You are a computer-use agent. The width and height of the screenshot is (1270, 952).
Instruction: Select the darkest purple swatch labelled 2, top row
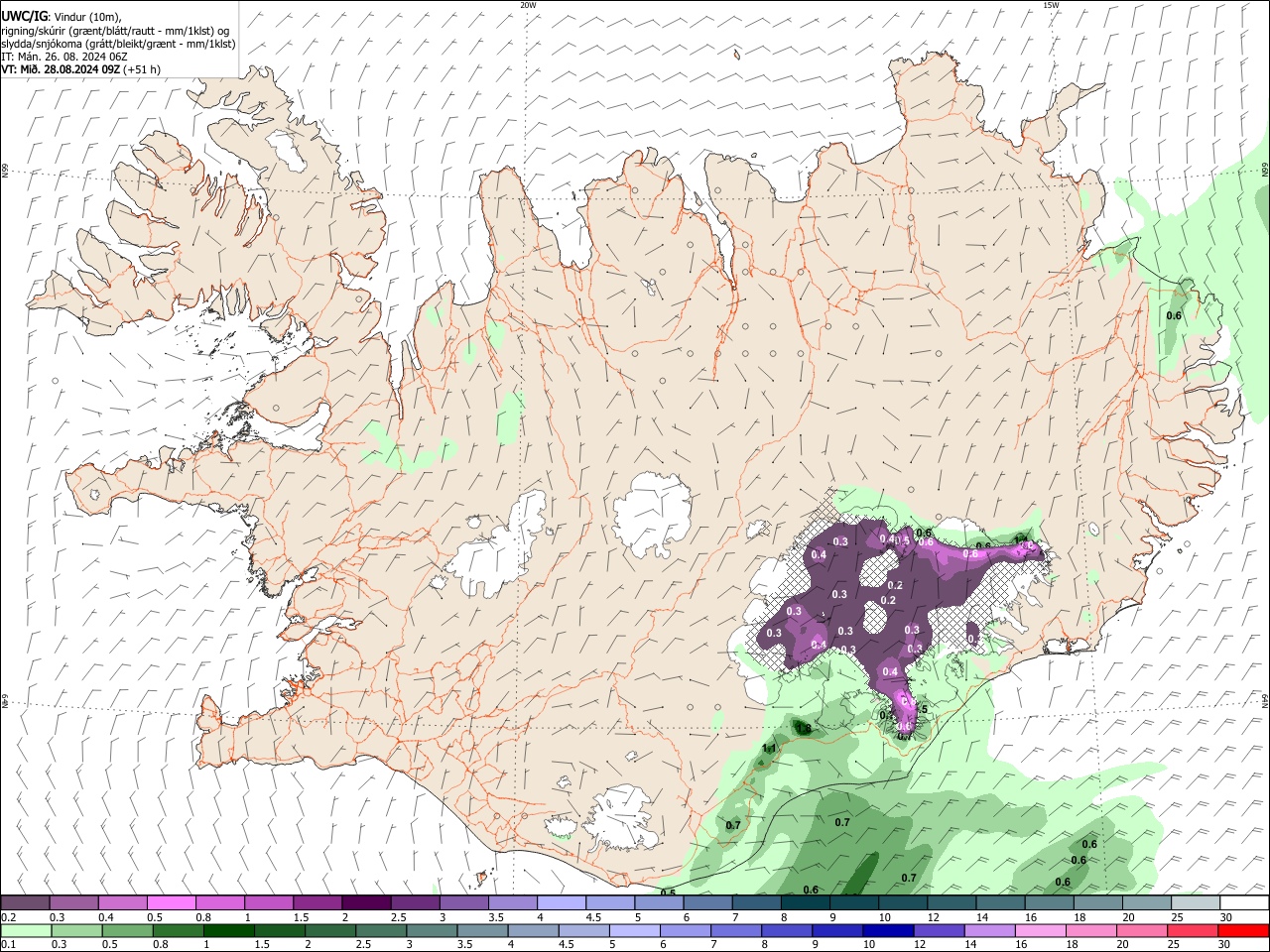click(366, 903)
